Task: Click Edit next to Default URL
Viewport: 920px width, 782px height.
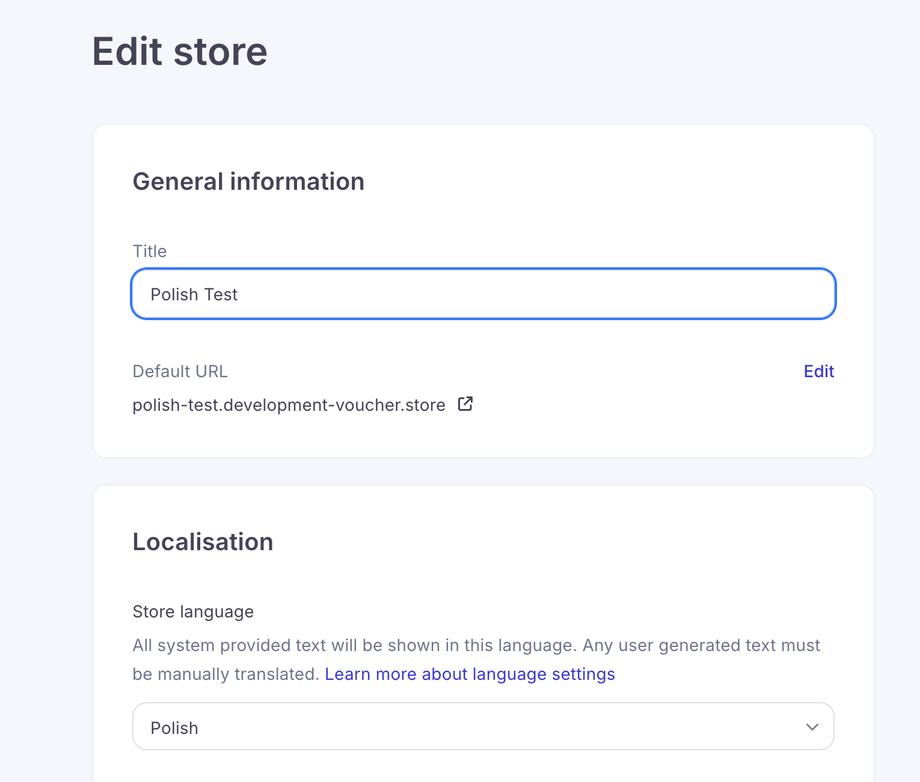Action: coord(818,371)
